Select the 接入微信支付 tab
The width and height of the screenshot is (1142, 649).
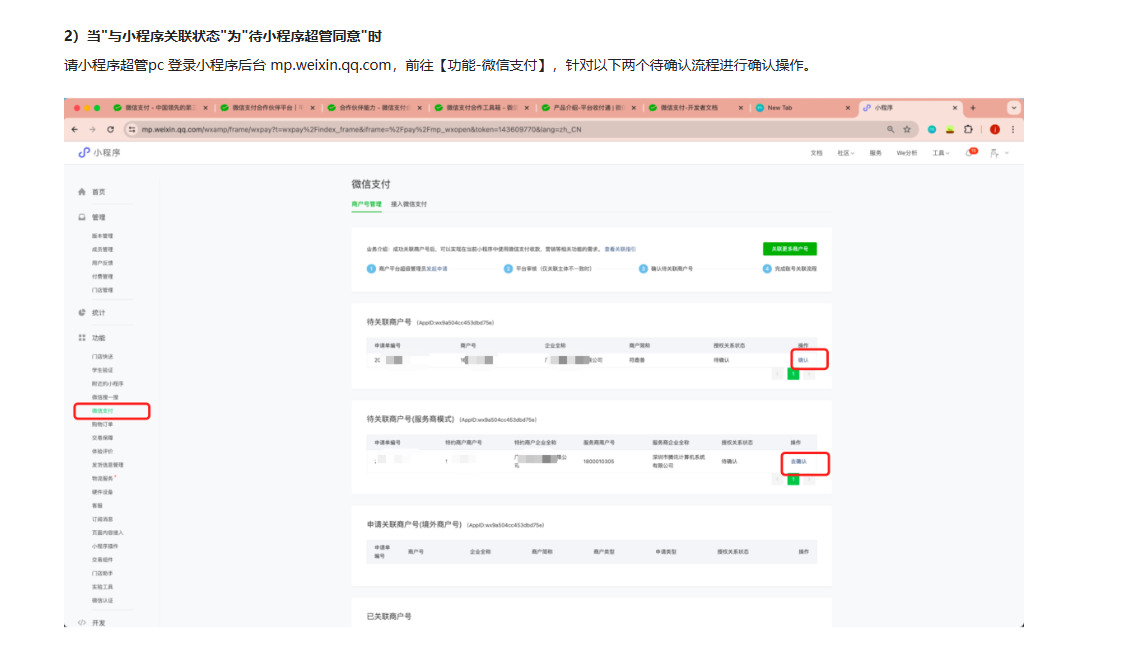(x=409, y=204)
